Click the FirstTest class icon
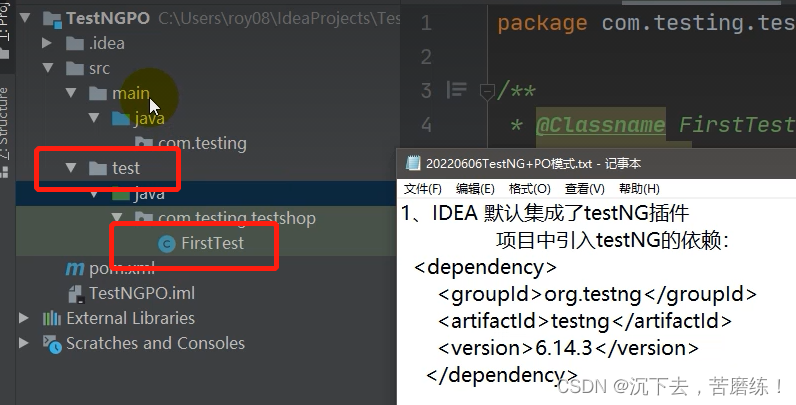The height and width of the screenshot is (405, 796). coord(167,244)
